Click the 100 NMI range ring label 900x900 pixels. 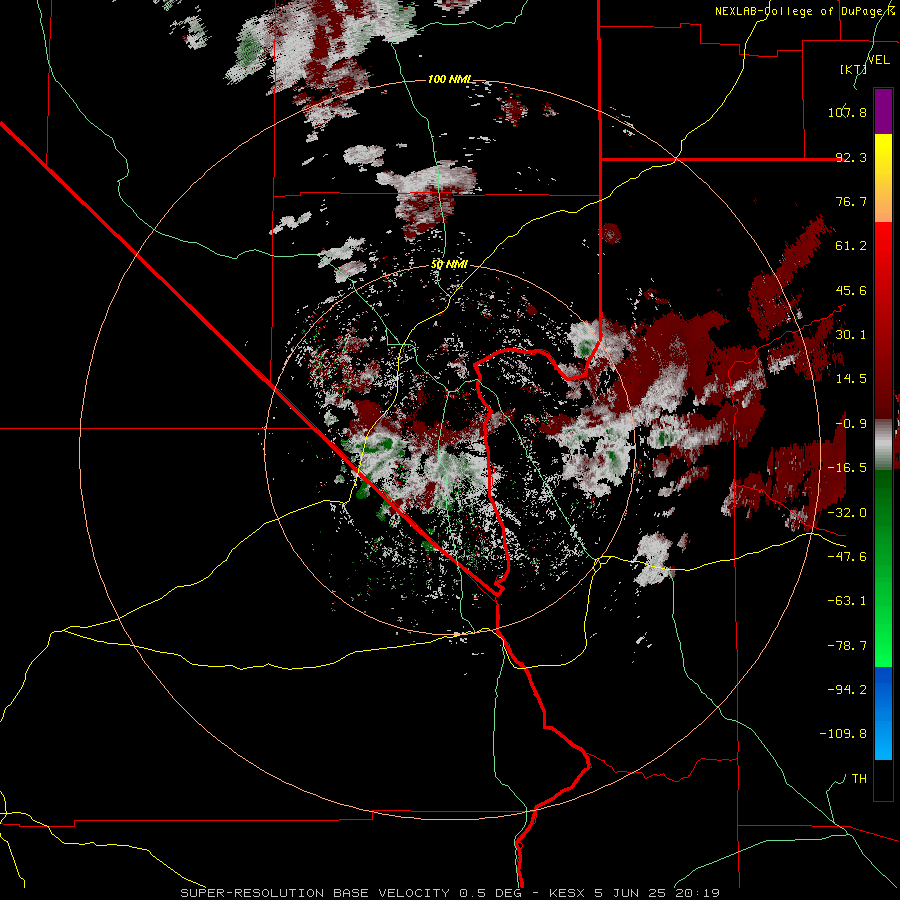(x=449, y=79)
